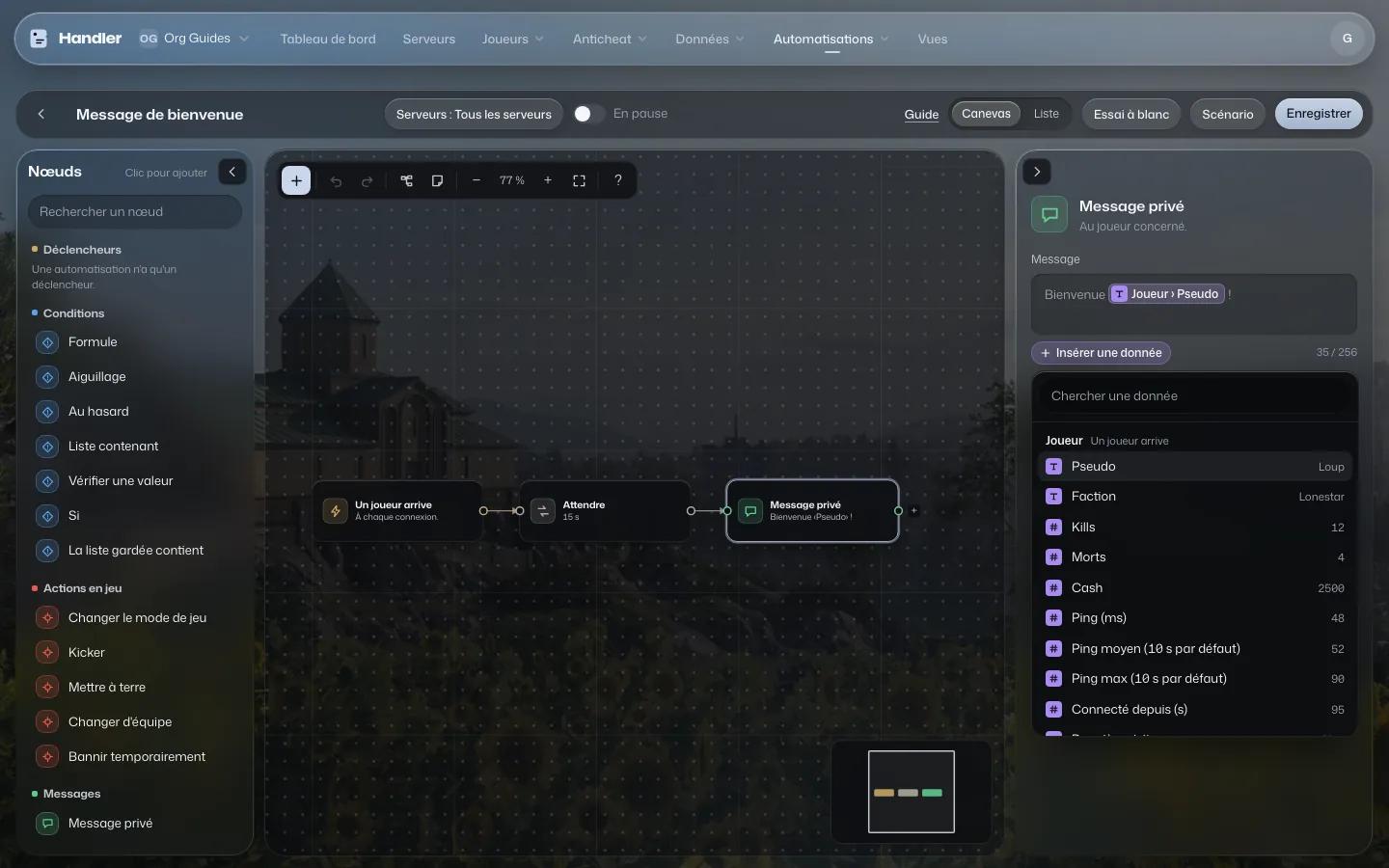Open the Guide link

[921, 115]
